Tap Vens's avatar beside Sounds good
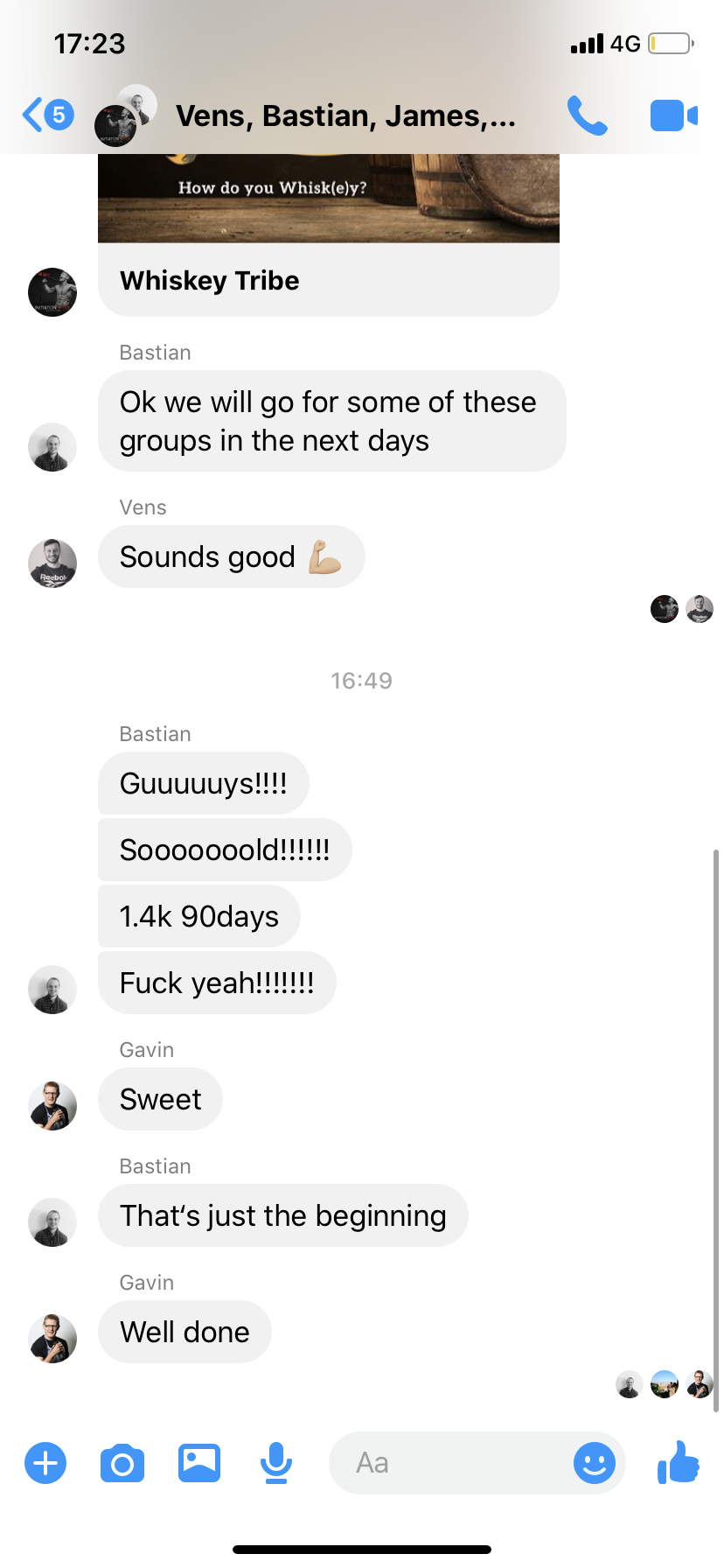 (x=52, y=563)
